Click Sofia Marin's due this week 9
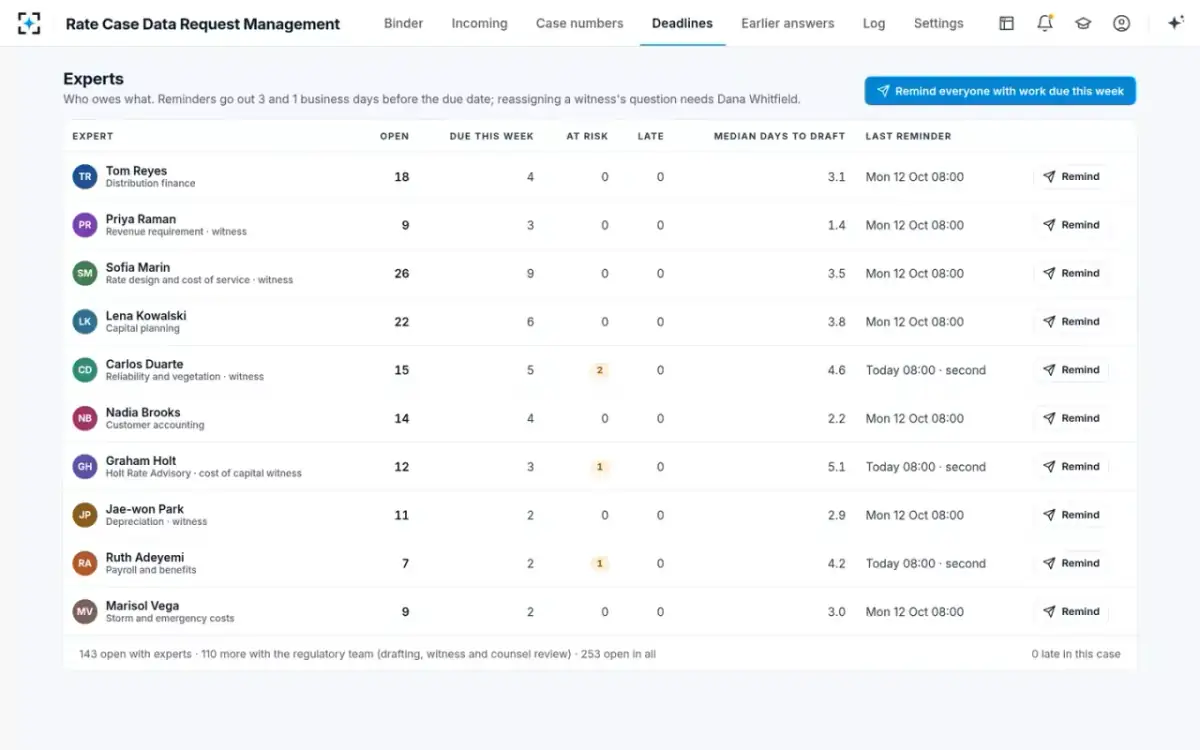 [x=530, y=273]
